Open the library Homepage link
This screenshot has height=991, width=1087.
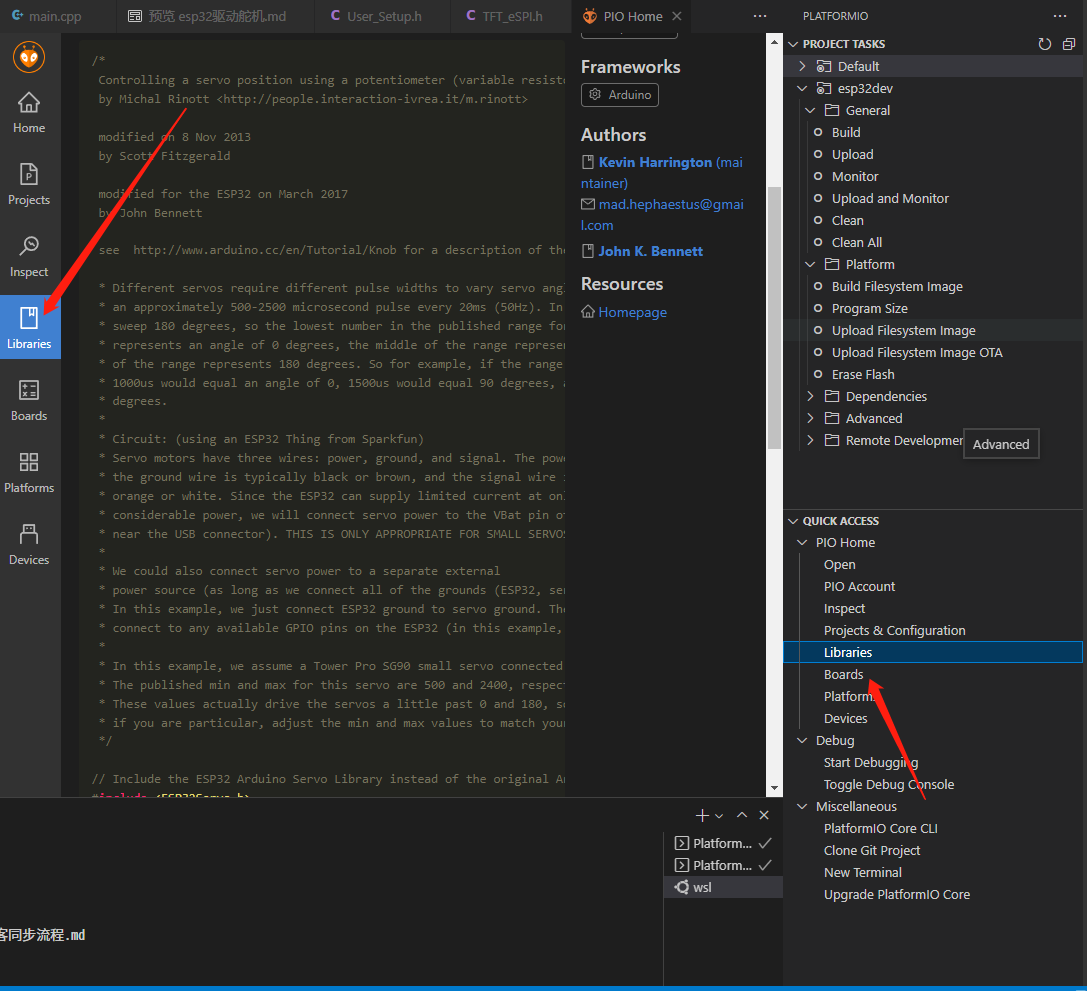point(632,312)
